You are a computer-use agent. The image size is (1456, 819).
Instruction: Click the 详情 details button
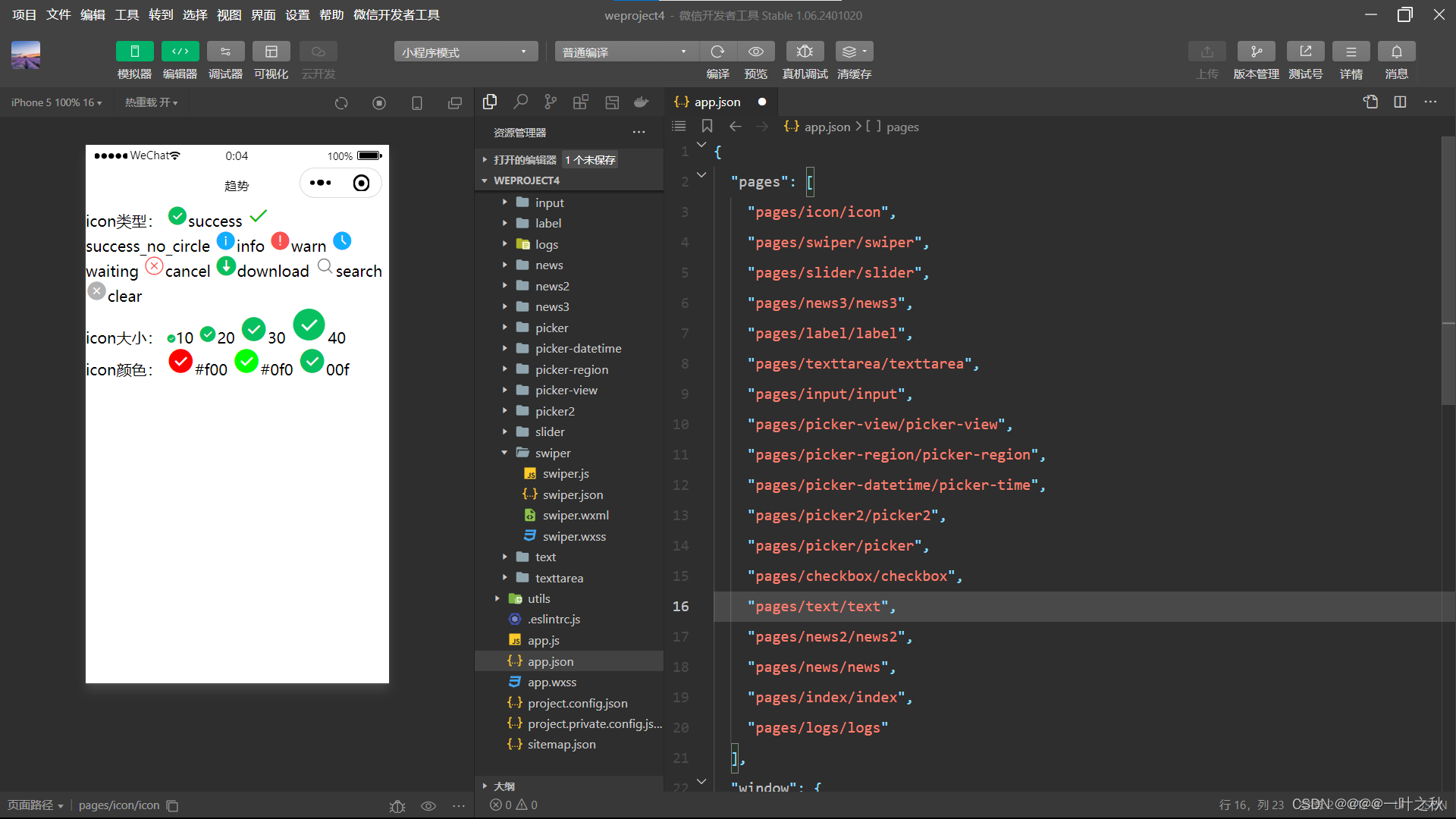click(x=1351, y=52)
